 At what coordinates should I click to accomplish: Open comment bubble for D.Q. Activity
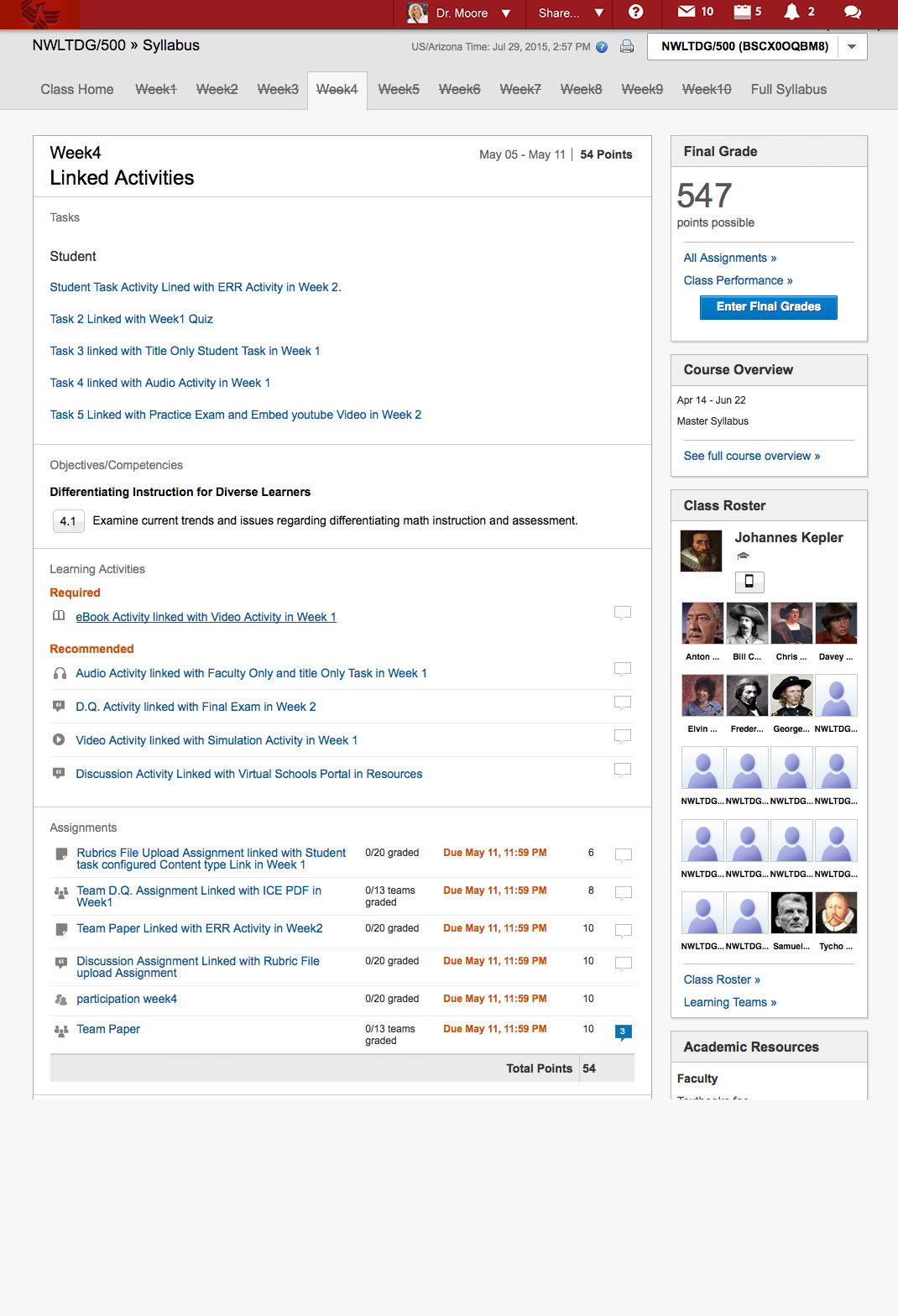(623, 703)
